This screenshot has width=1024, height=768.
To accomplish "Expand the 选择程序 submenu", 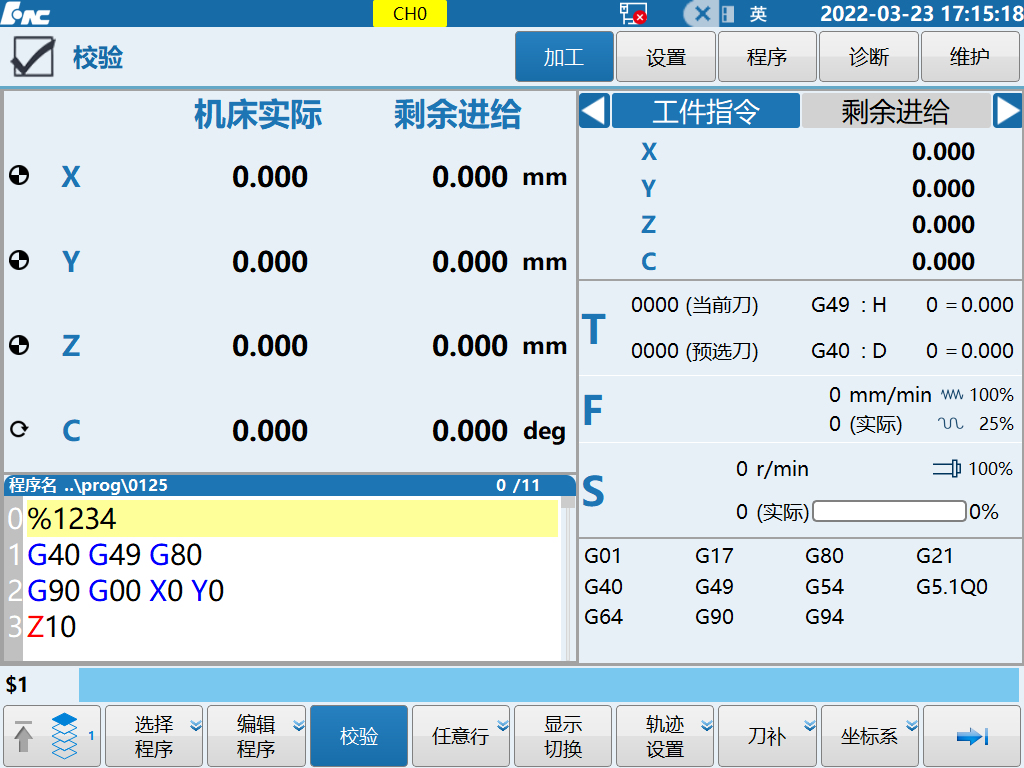I will (x=155, y=736).
